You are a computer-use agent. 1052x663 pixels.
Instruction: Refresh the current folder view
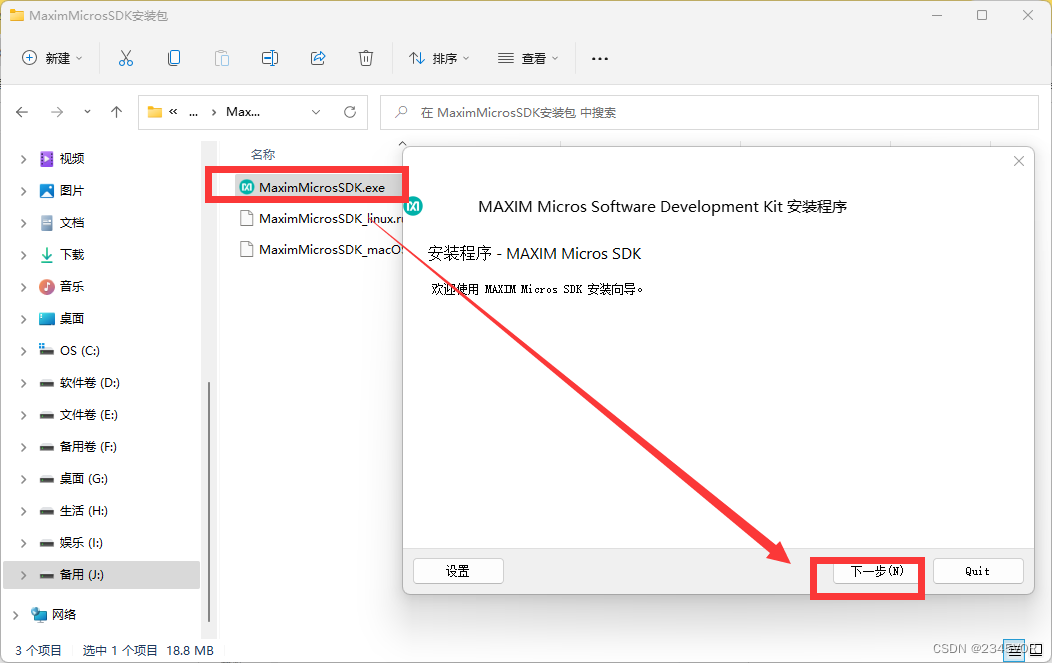coord(350,112)
